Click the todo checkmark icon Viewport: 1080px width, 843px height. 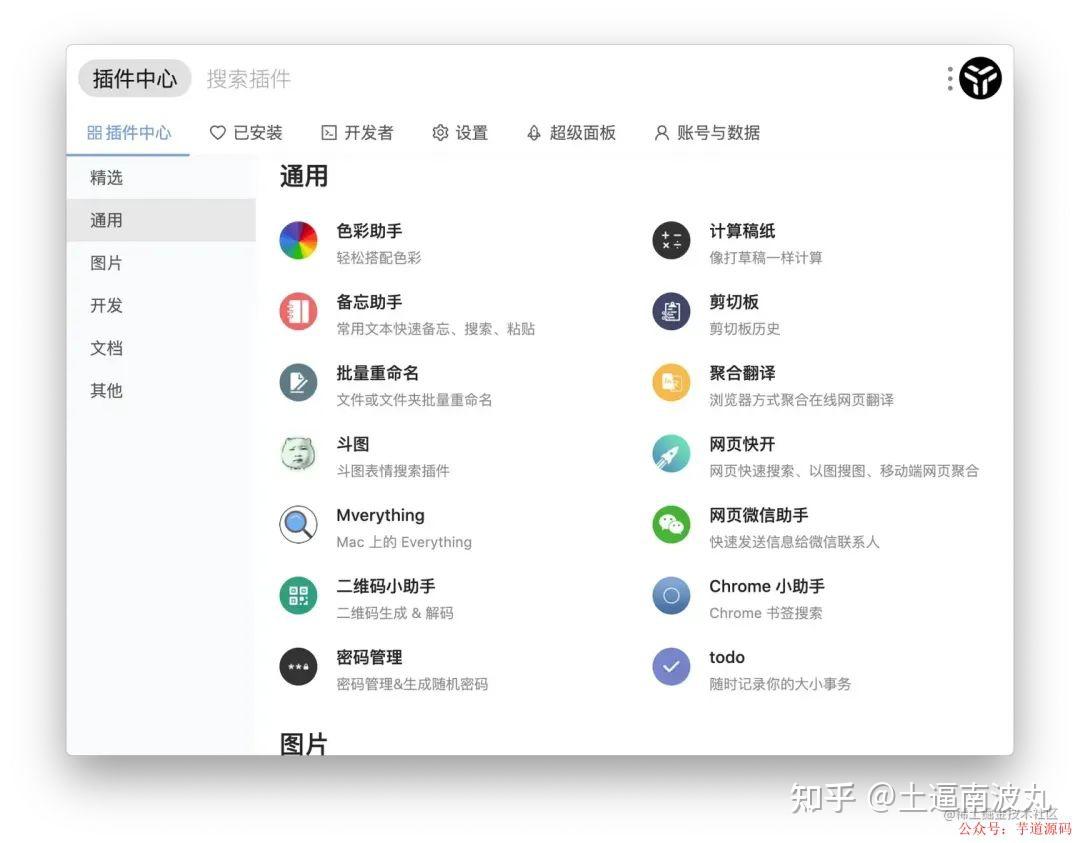click(x=671, y=666)
